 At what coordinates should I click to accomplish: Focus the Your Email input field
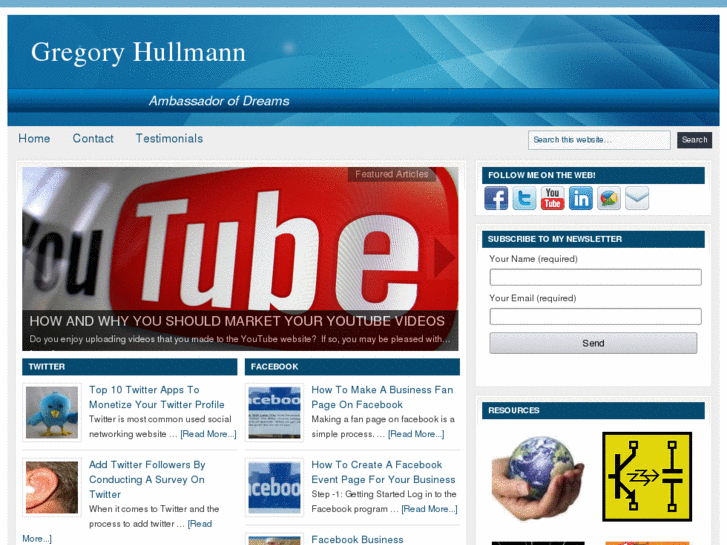coord(595,316)
